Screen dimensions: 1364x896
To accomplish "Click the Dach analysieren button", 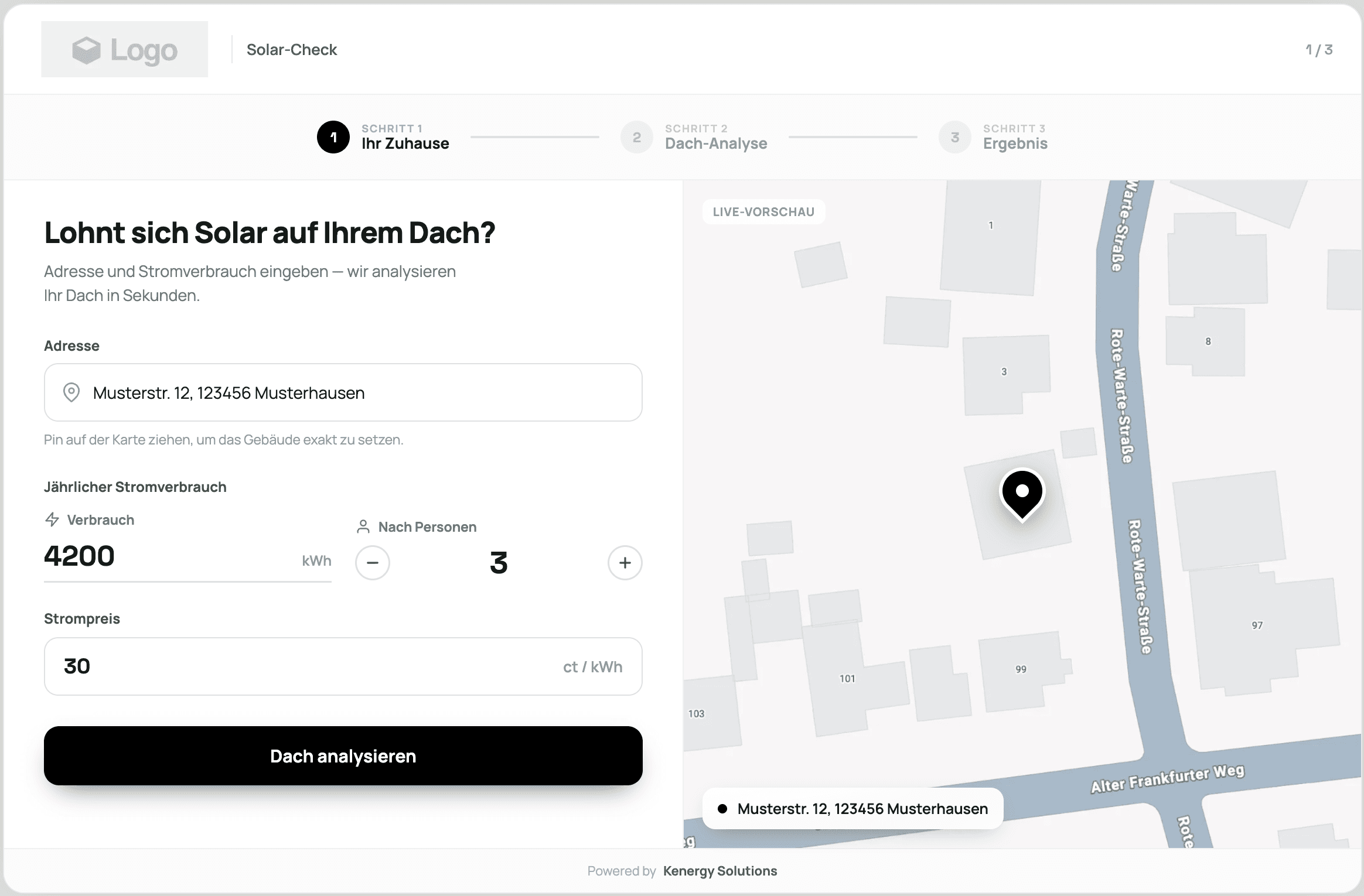I will pos(343,756).
